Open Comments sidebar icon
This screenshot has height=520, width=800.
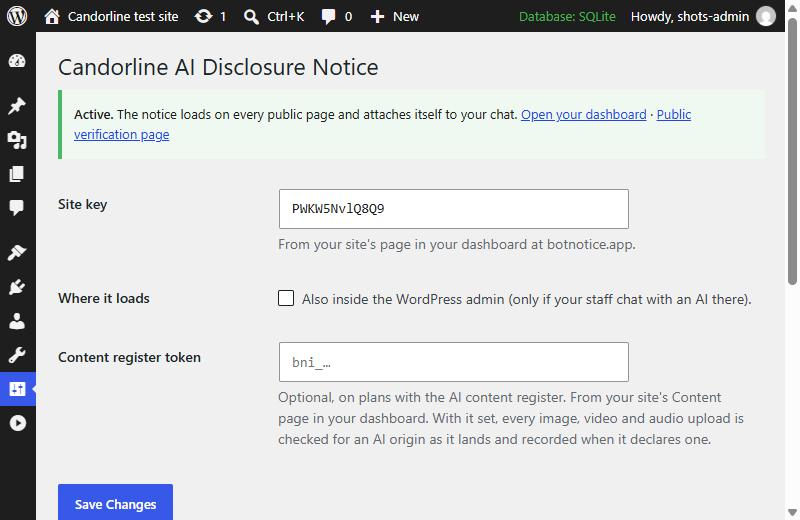[x=17, y=208]
